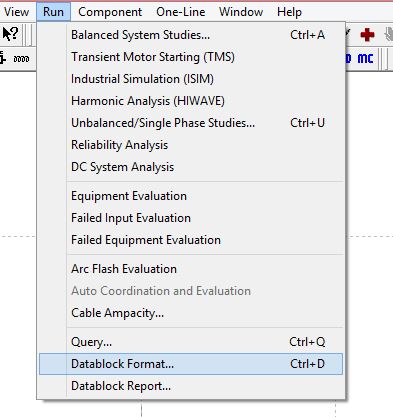Screen dimensions: 393x417
Task: Open Unbalanced/Single Phase Studies
Action: [x=191, y=123]
